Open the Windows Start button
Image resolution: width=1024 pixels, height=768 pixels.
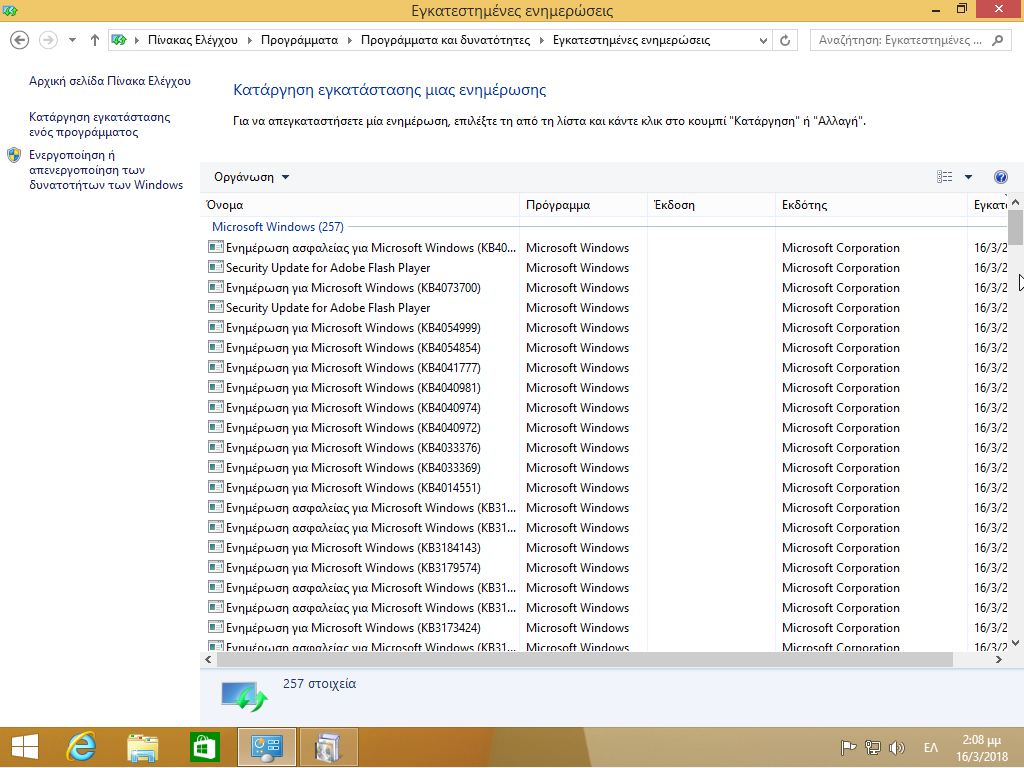25,748
